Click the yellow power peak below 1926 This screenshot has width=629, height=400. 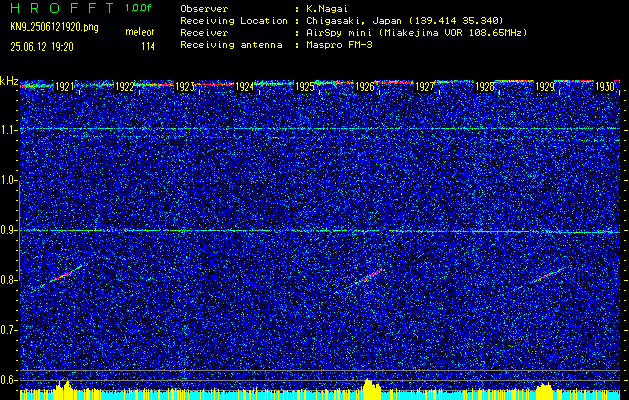click(371, 387)
